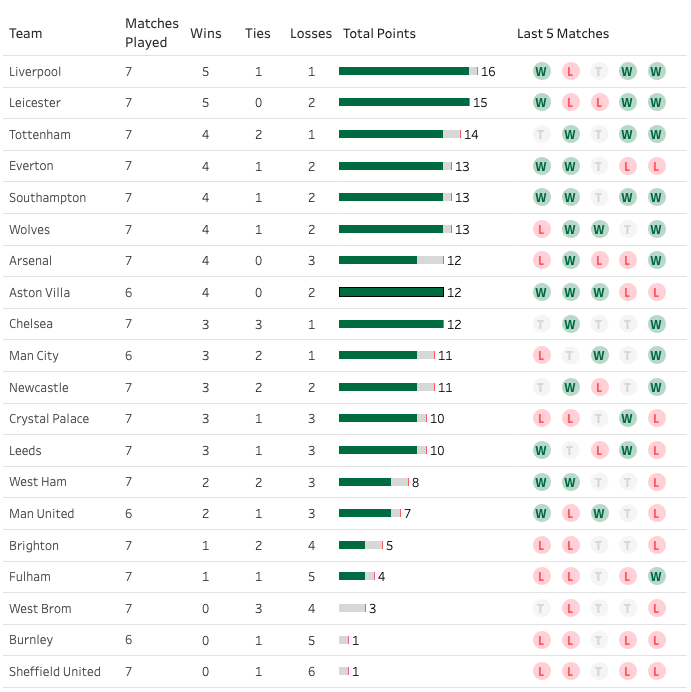The width and height of the screenshot is (691, 692).
Task: Click West Brom's gray Total Points bar
Action: [352, 608]
